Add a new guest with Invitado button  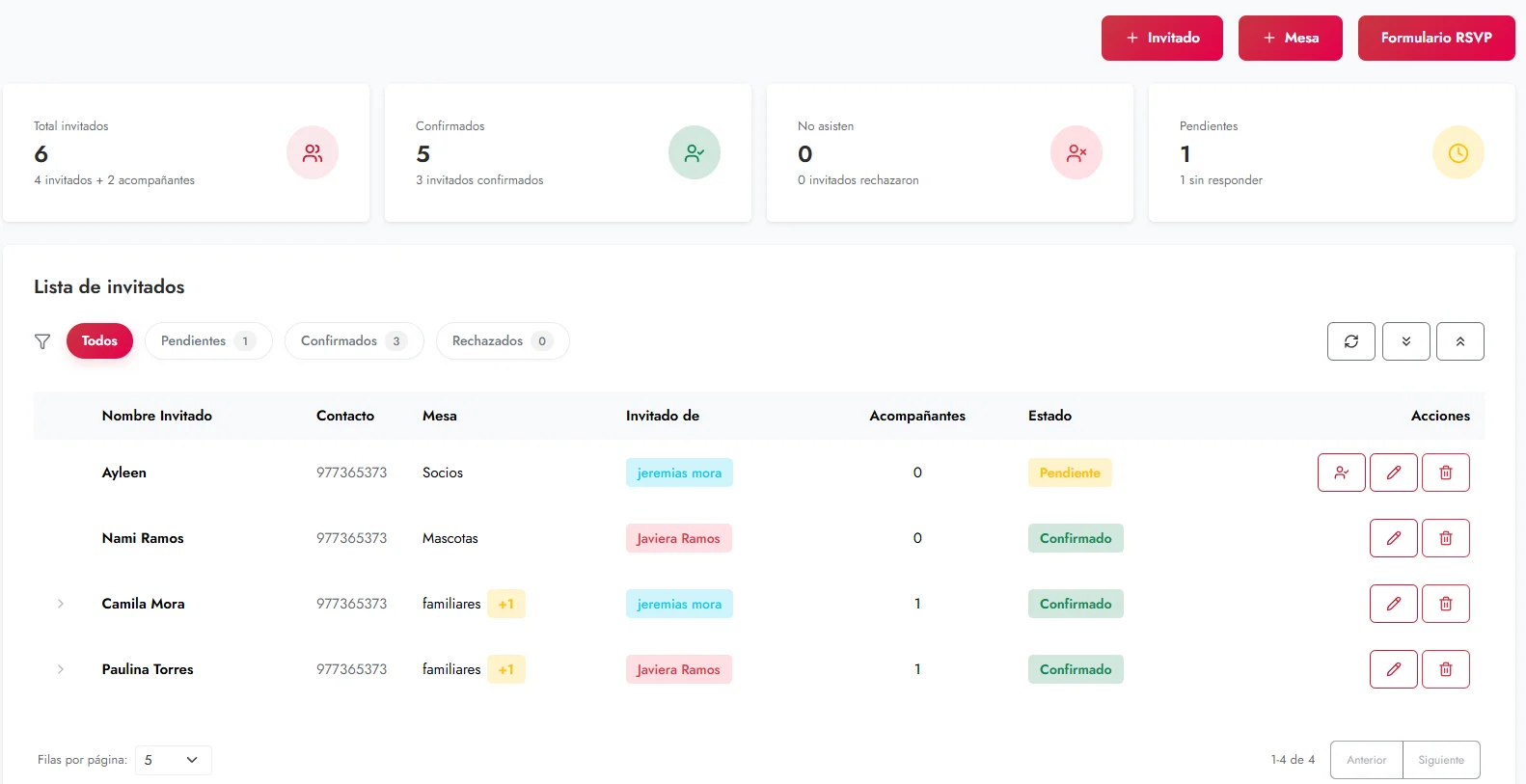click(1161, 38)
